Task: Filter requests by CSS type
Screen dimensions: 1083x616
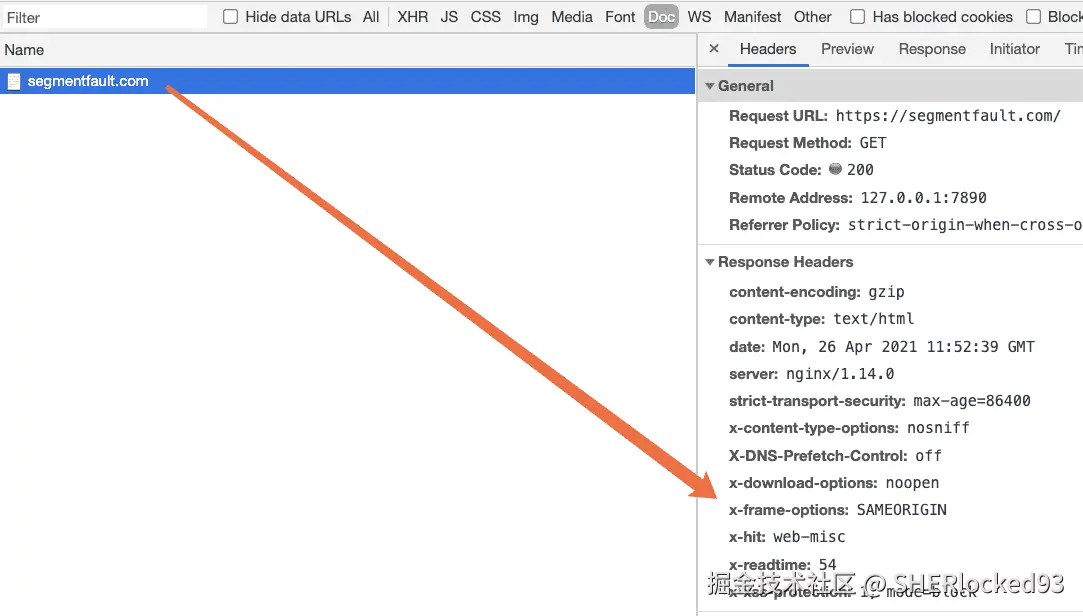Action: 486,17
